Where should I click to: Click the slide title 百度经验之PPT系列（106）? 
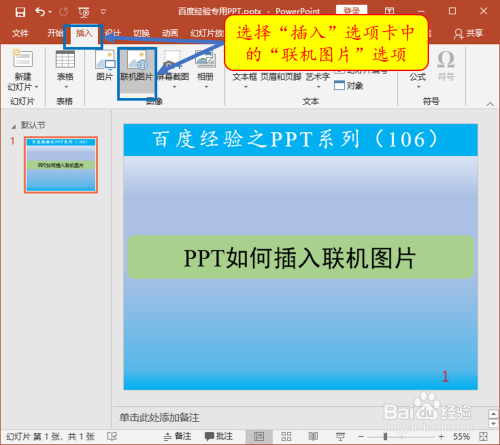(296, 139)
